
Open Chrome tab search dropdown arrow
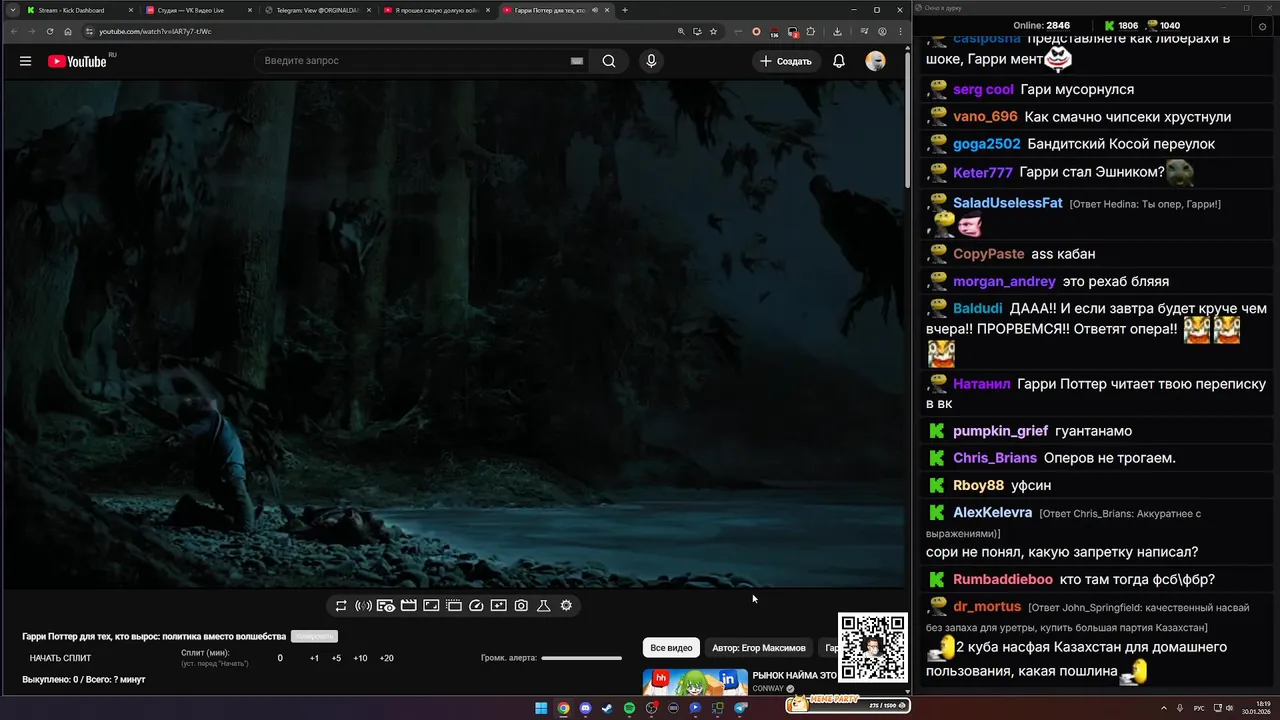[12, 10]
